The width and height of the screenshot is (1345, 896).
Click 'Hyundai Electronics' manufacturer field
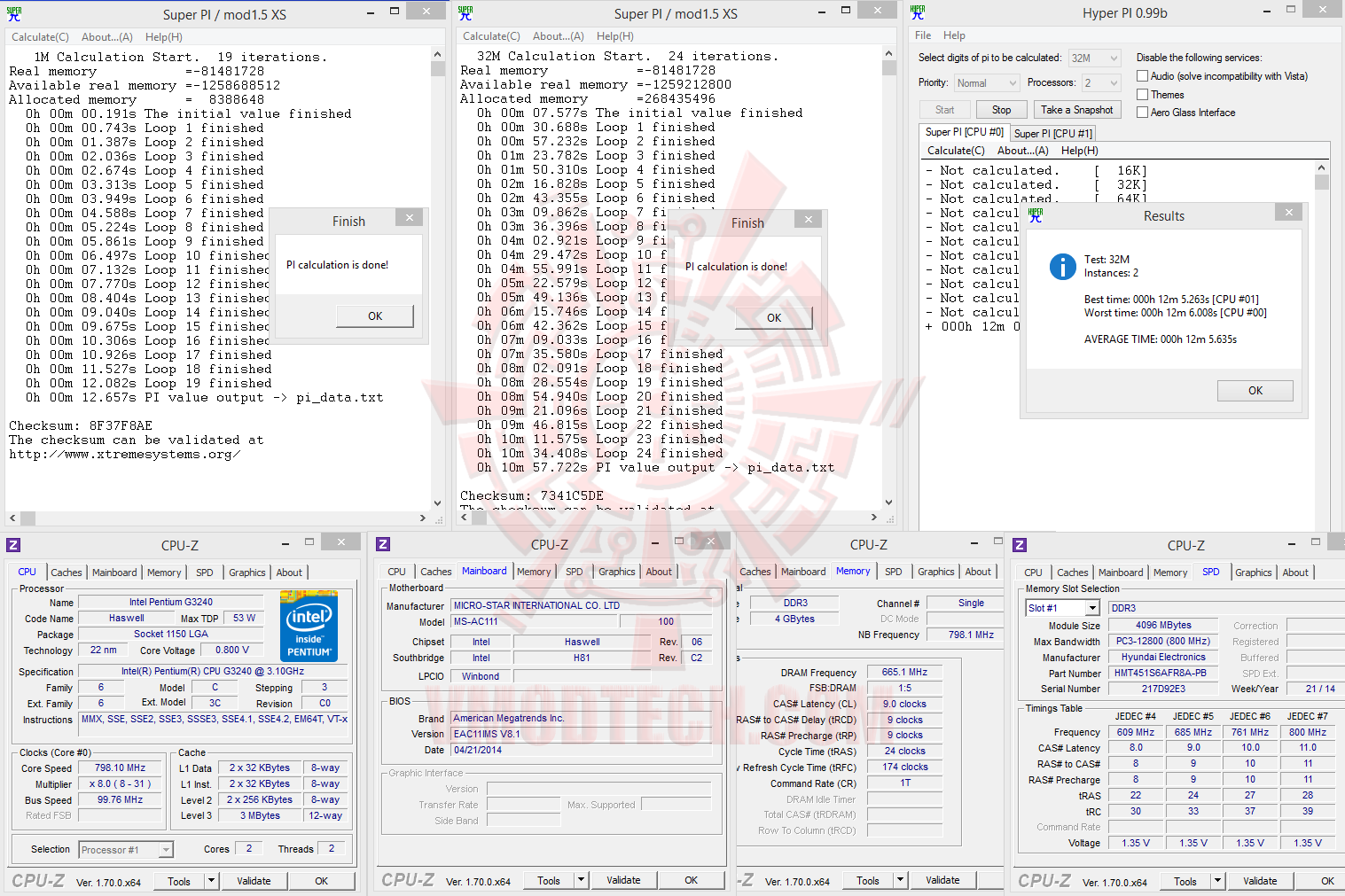(1163, 657)
